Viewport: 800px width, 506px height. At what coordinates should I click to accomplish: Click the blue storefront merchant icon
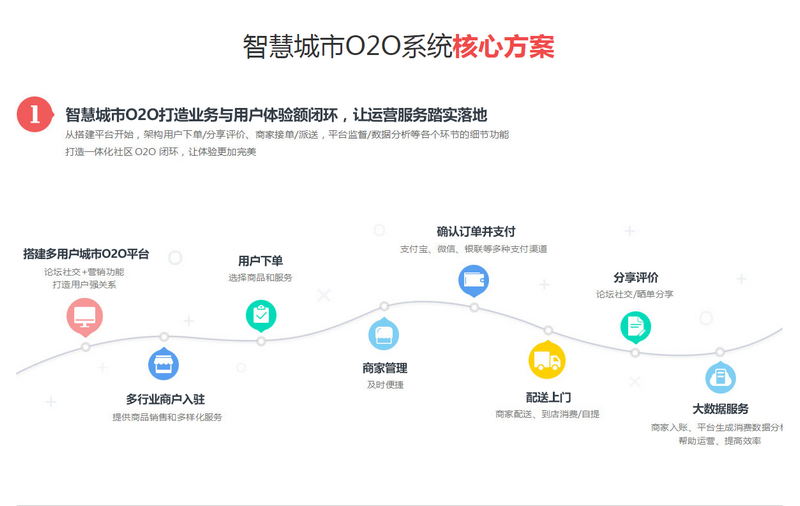(163, 364)
